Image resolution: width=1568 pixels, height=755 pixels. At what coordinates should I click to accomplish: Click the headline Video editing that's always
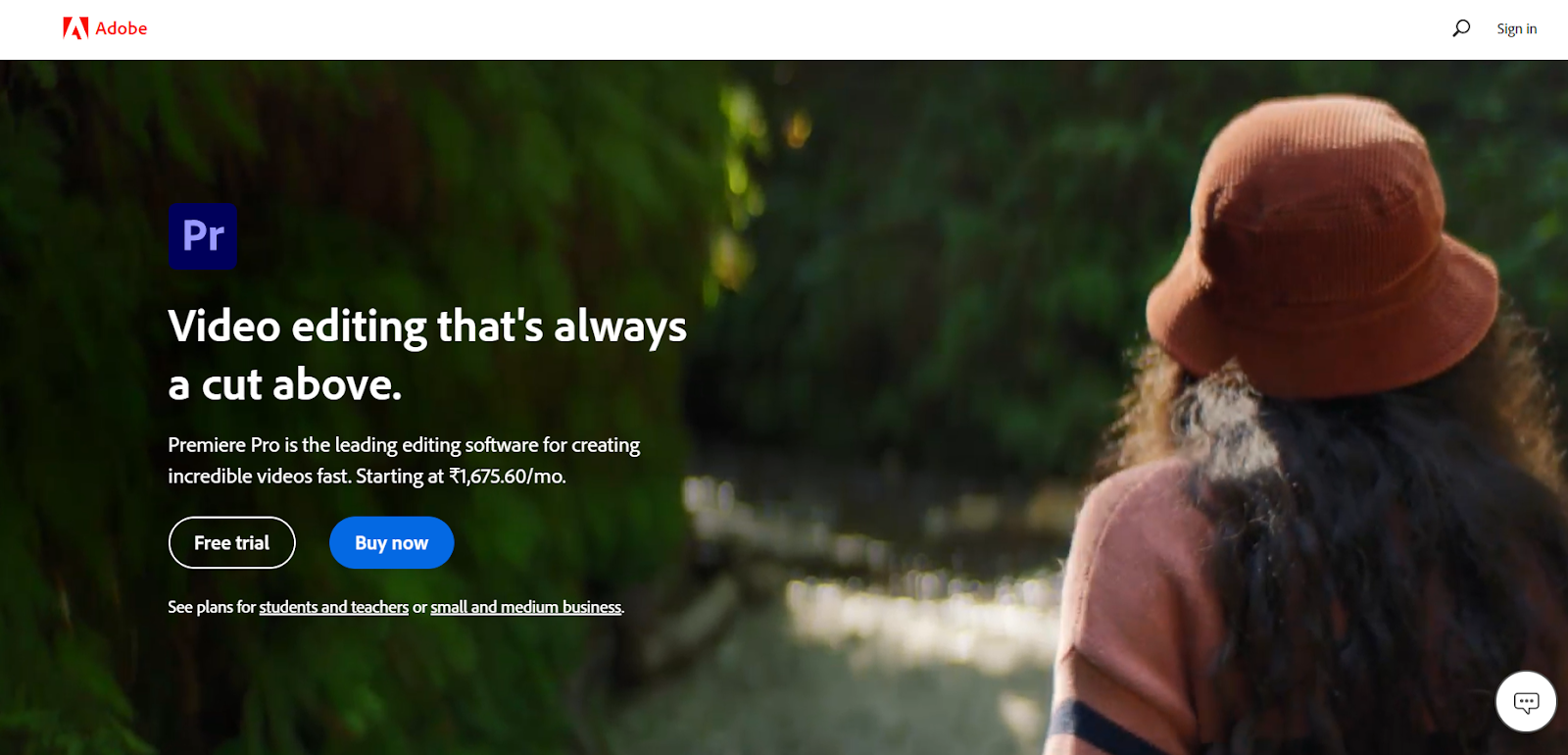point(427,327)
